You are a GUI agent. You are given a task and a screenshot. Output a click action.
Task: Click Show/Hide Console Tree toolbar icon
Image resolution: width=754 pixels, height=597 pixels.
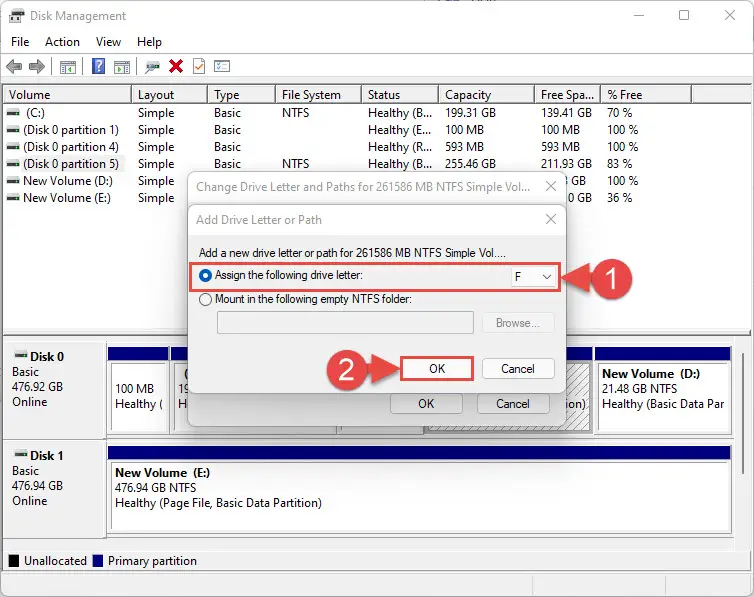pos(68,67)
